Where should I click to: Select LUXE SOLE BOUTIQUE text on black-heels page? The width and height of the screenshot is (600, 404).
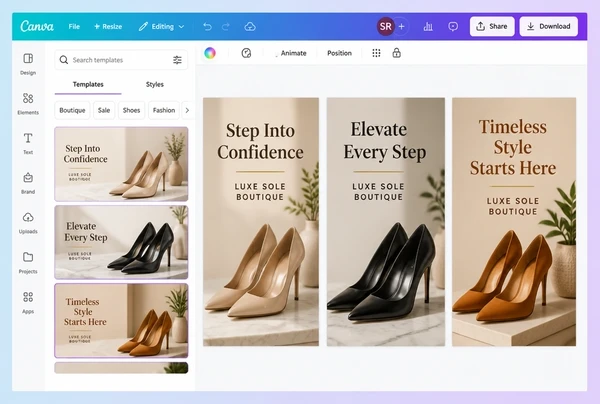click(378, 192)
